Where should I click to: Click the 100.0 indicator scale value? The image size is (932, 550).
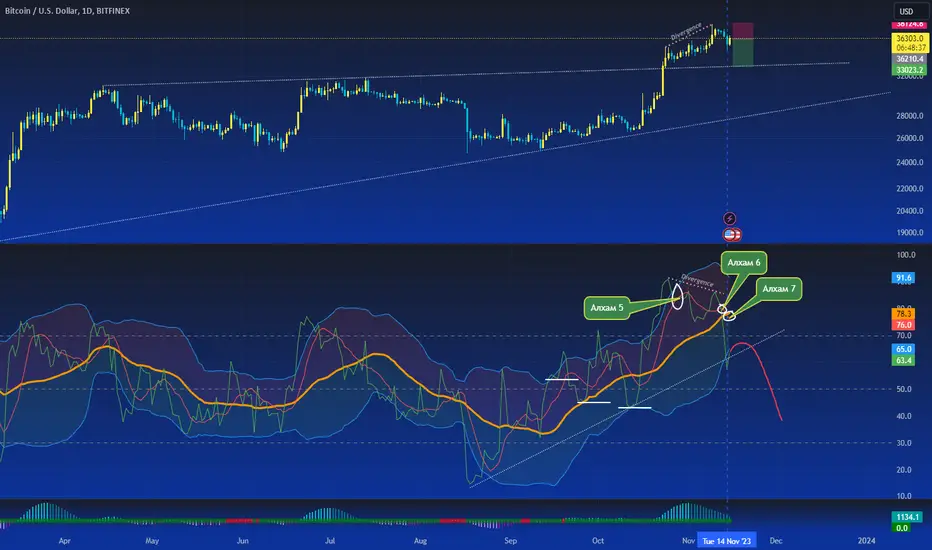click(906, 254)
